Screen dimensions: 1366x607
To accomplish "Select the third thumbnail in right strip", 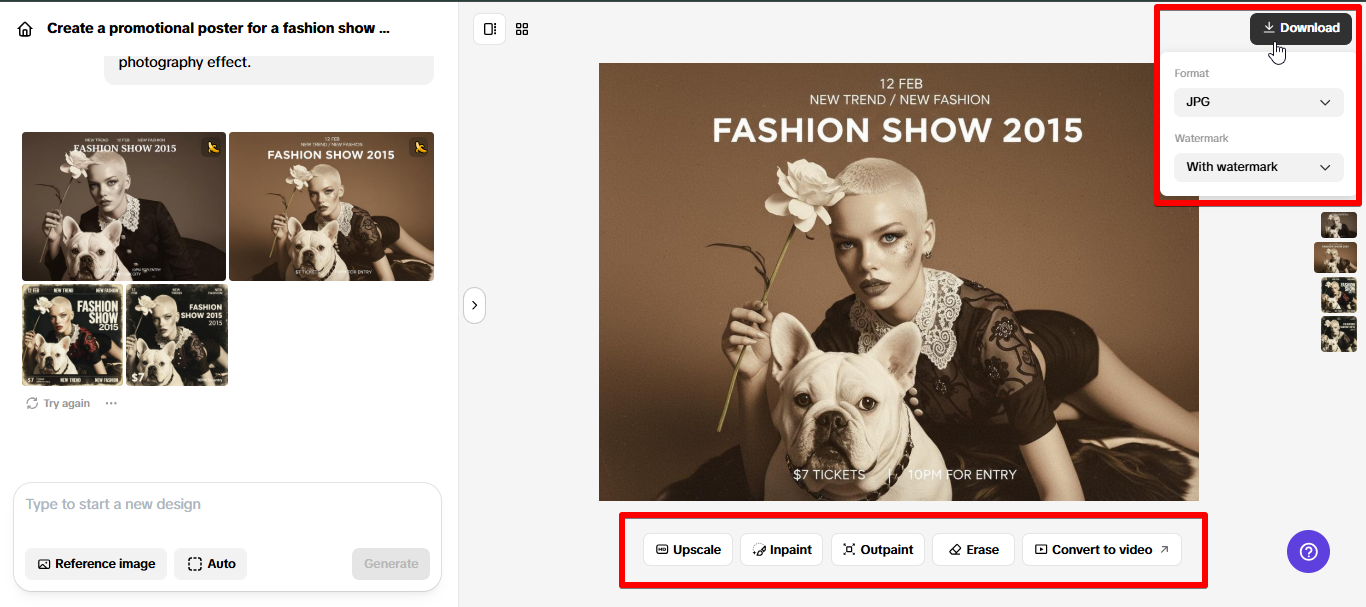I will pos(1339,295).
